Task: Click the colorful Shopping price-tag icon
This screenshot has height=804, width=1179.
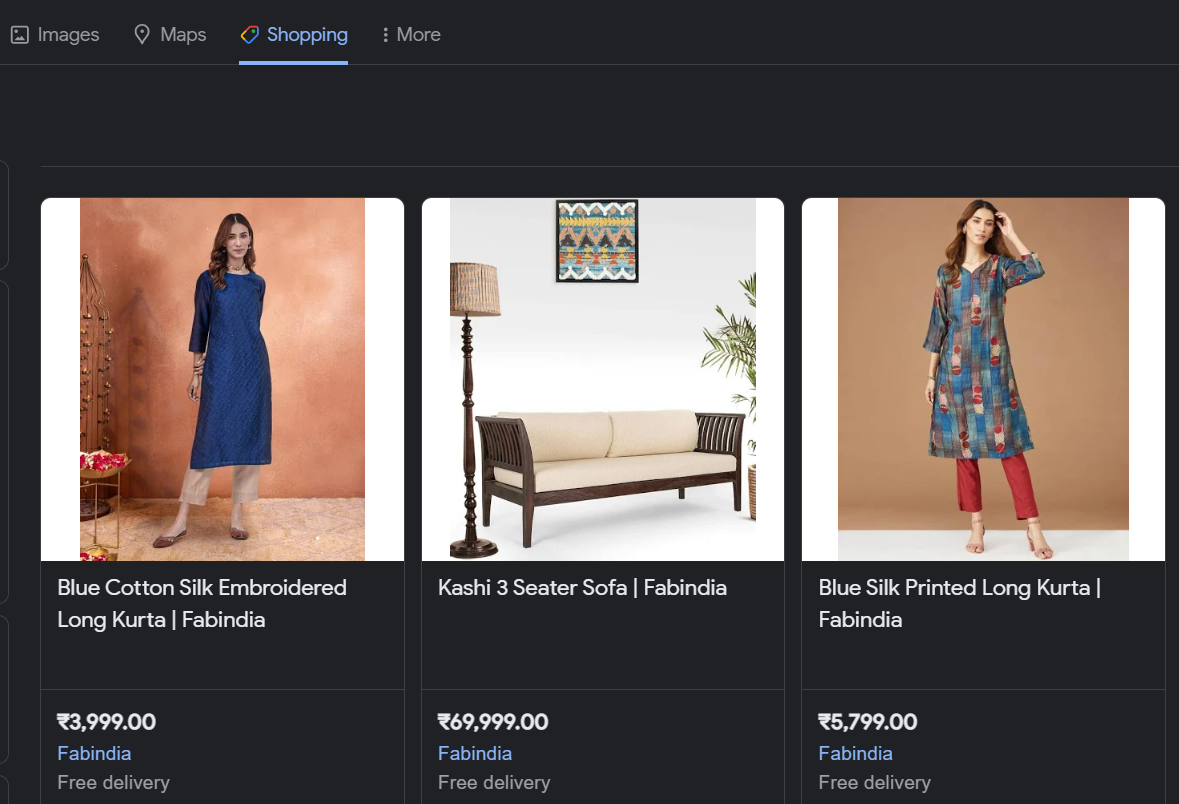Action: point(248,33)
